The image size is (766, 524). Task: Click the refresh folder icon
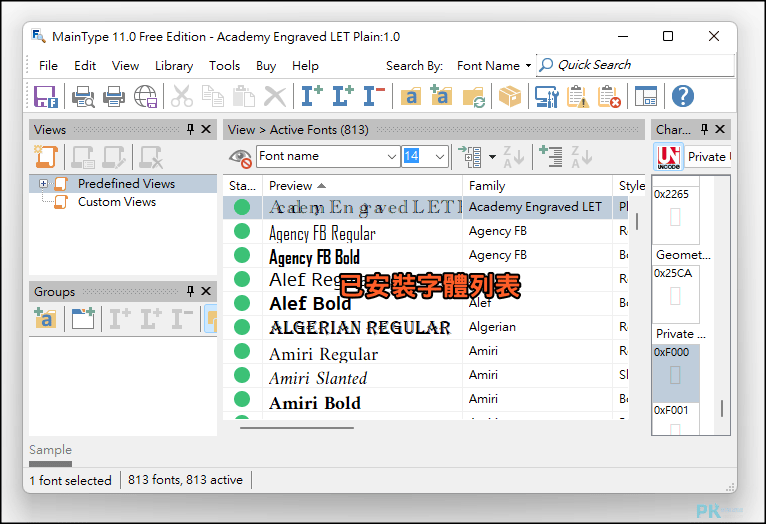point(473,96)
